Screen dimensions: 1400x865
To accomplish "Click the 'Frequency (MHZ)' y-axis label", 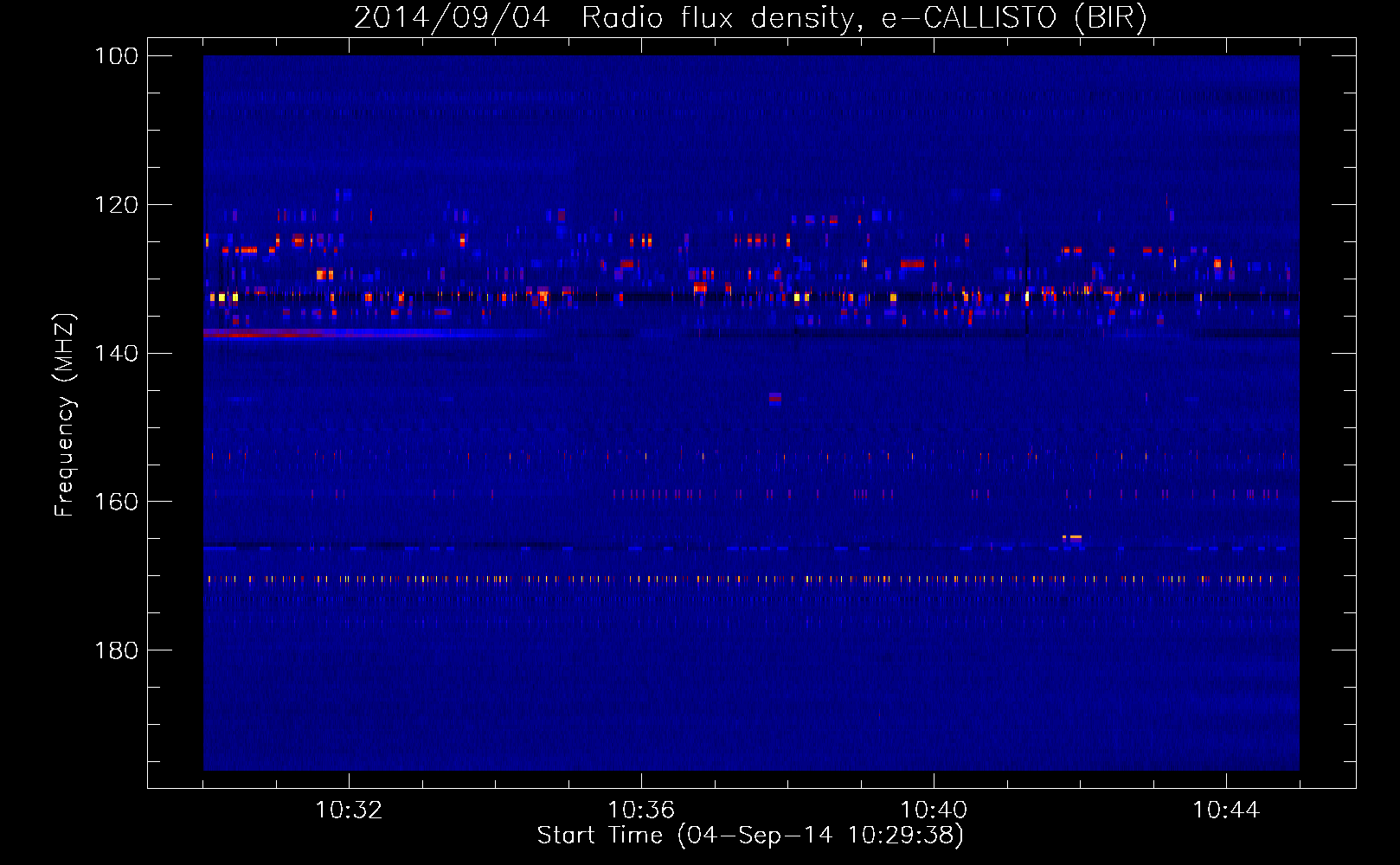I will pos(65,414).
